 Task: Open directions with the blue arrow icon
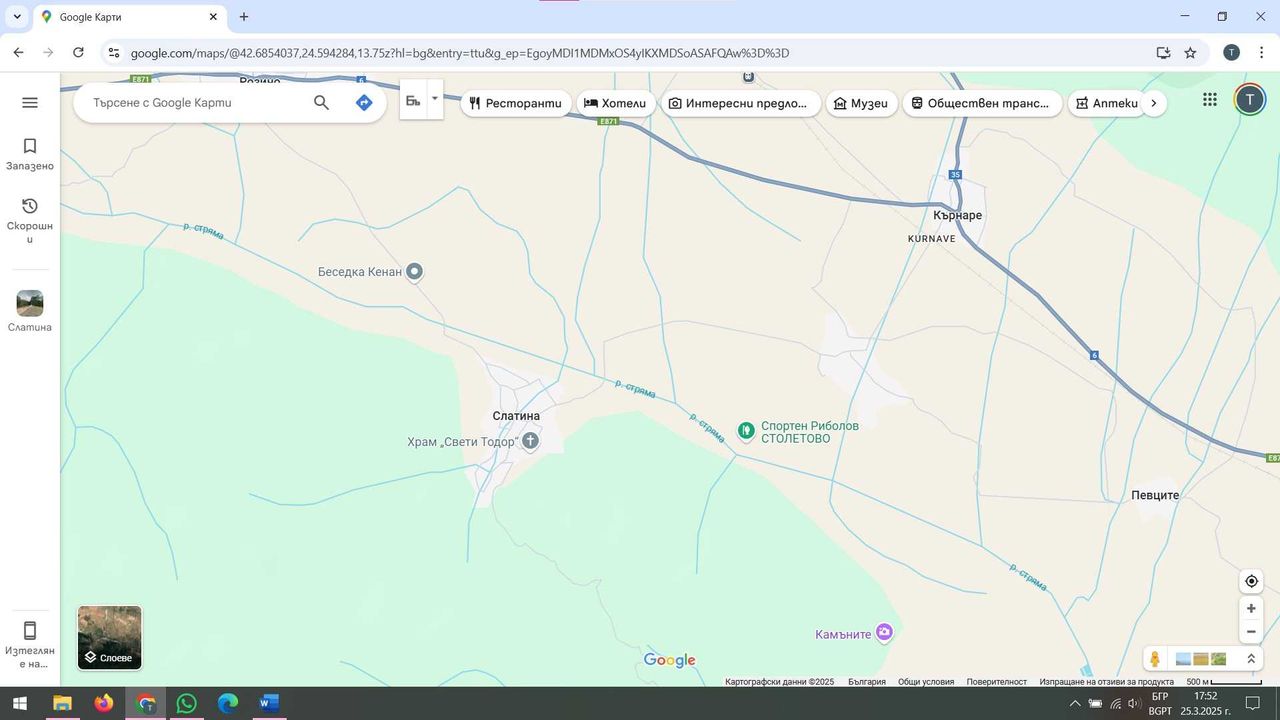point(364,102)
